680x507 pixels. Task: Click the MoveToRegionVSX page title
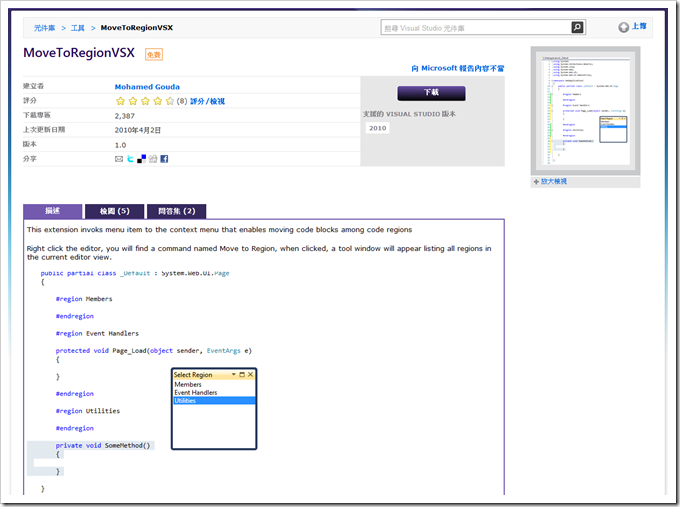[x=79, y=53]
